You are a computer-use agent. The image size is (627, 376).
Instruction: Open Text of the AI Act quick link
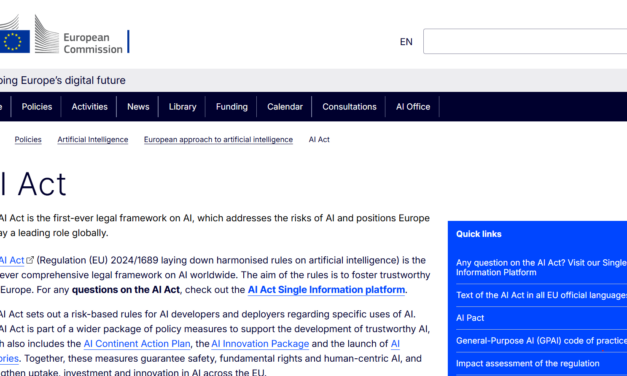[541, 295]
